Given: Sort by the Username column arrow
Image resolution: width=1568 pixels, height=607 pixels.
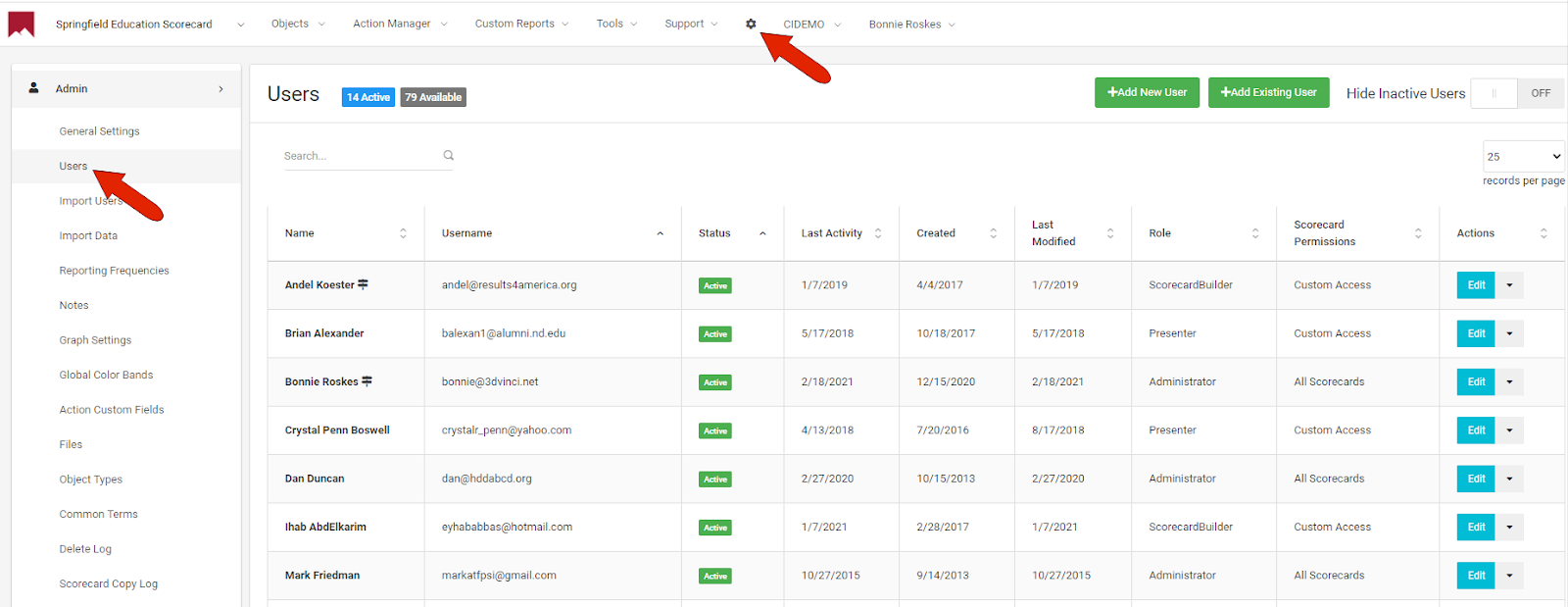Looking at the screenshot, I should click(x=660, y=233).
